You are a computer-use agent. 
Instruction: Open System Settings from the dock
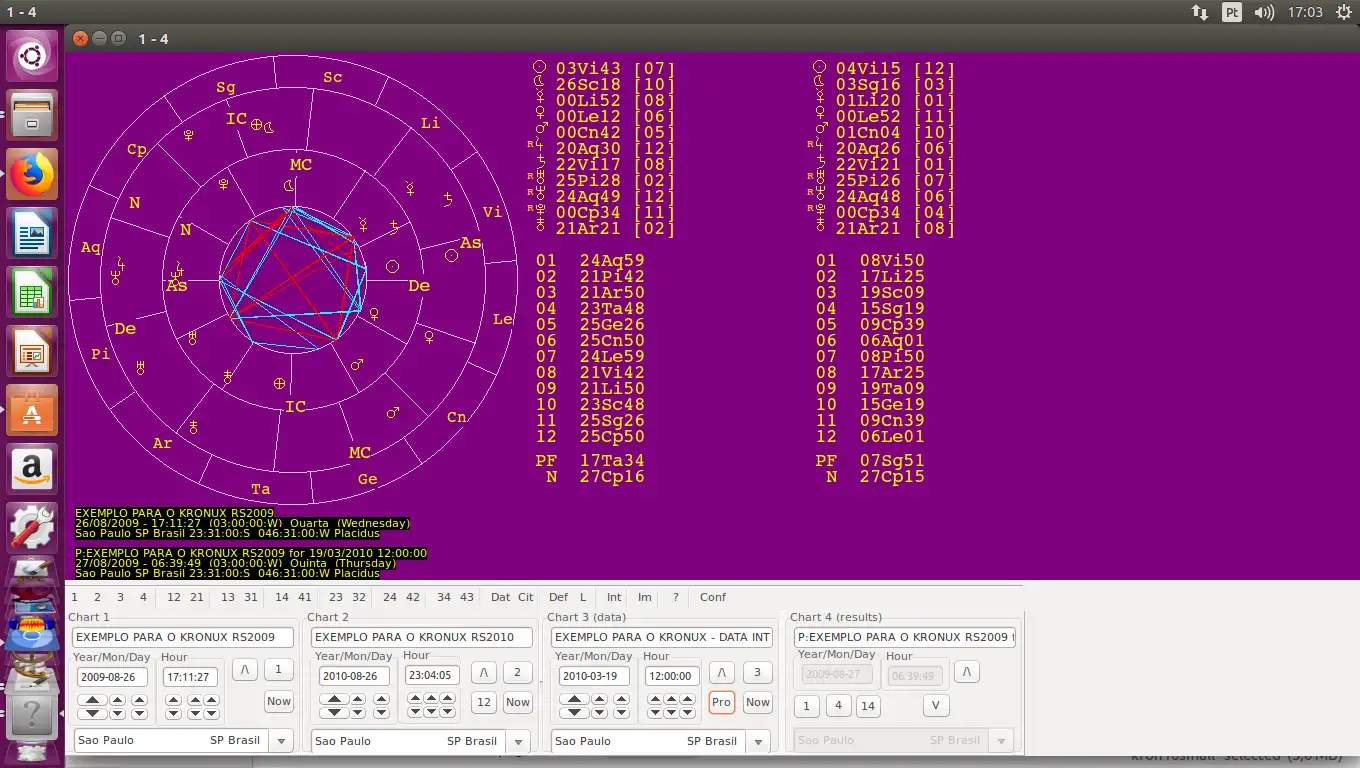(33, 528)
